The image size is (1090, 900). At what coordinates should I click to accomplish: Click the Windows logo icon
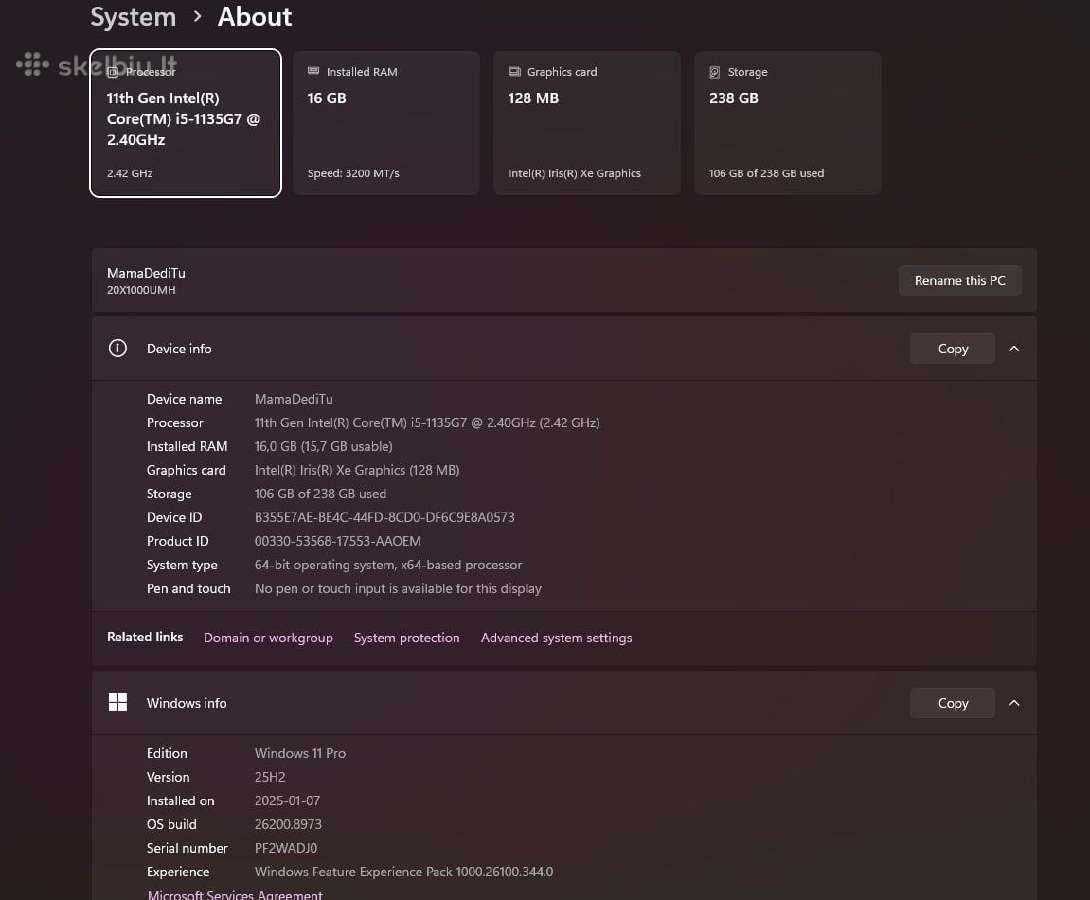[118, 703]
